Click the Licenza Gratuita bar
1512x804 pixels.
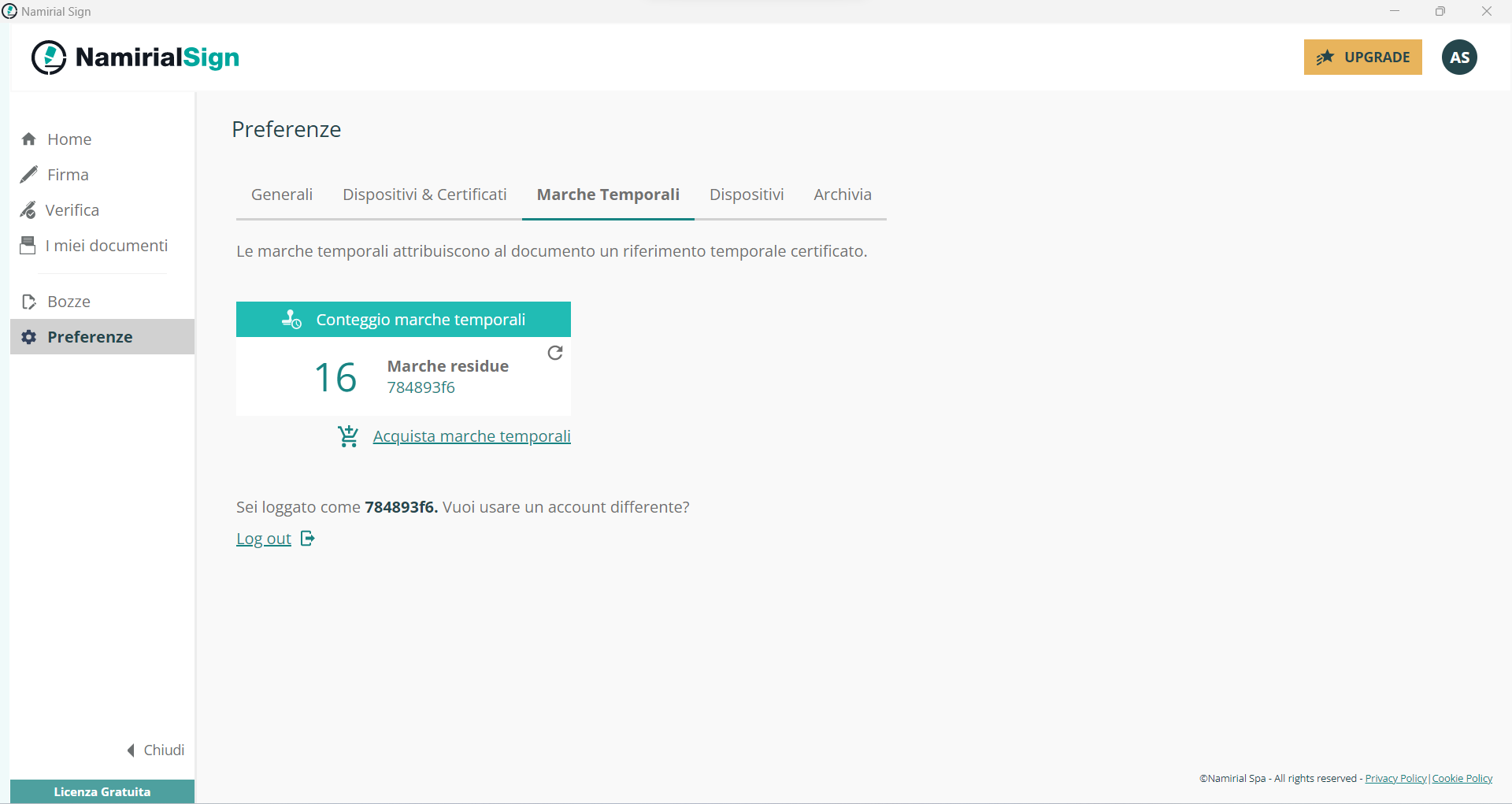[x=102, y=791]
